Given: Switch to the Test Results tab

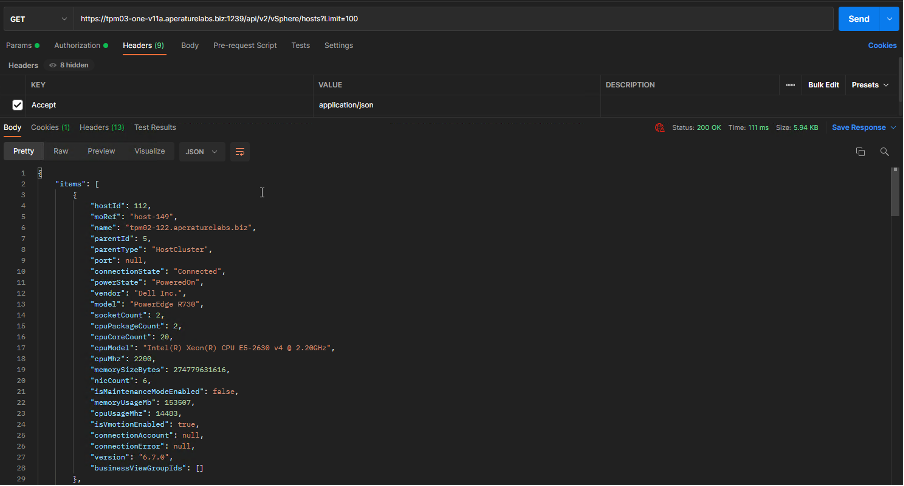Looking at the screenshot, I should coord(155,127).
